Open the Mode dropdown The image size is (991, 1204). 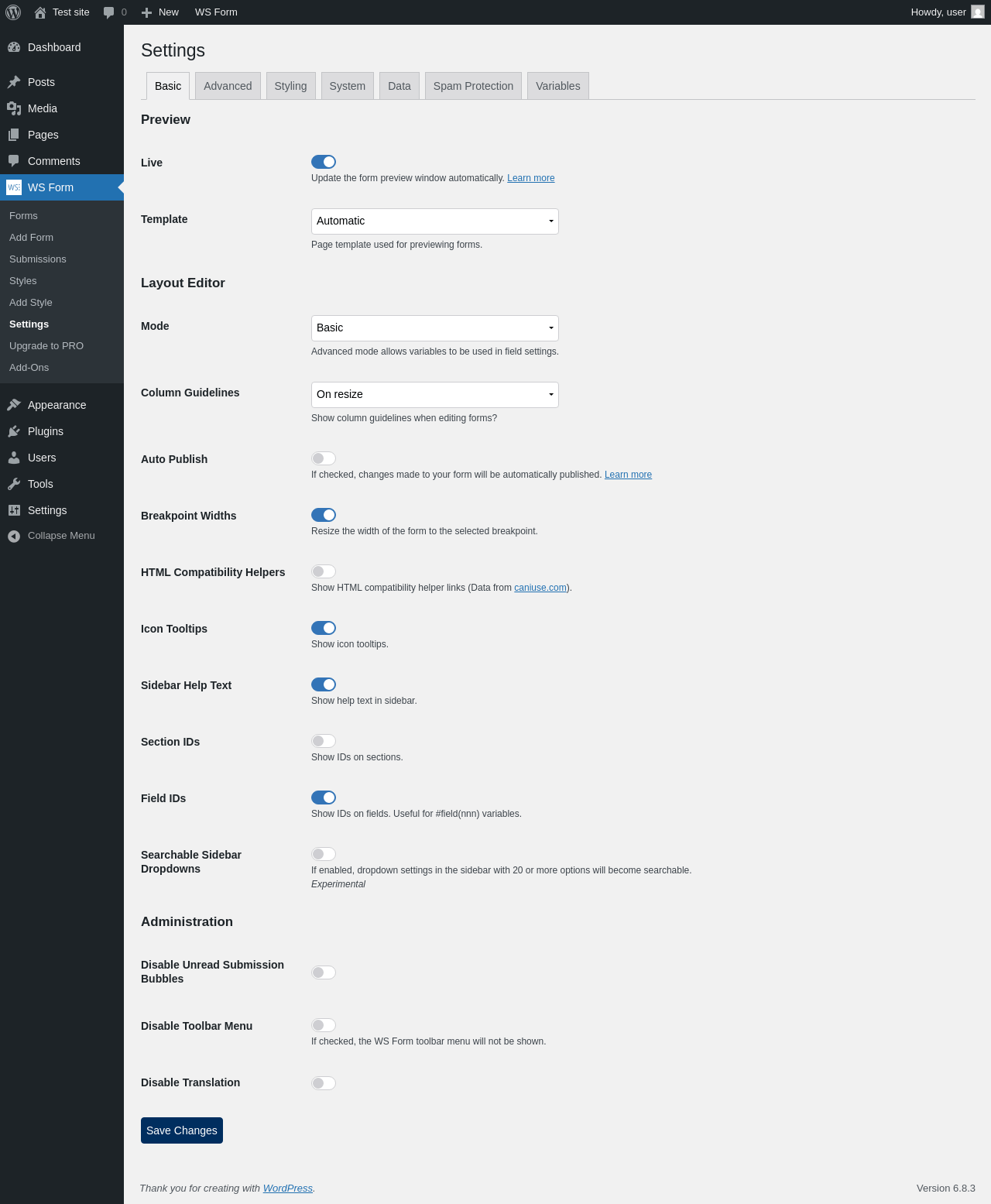point(434,328)
